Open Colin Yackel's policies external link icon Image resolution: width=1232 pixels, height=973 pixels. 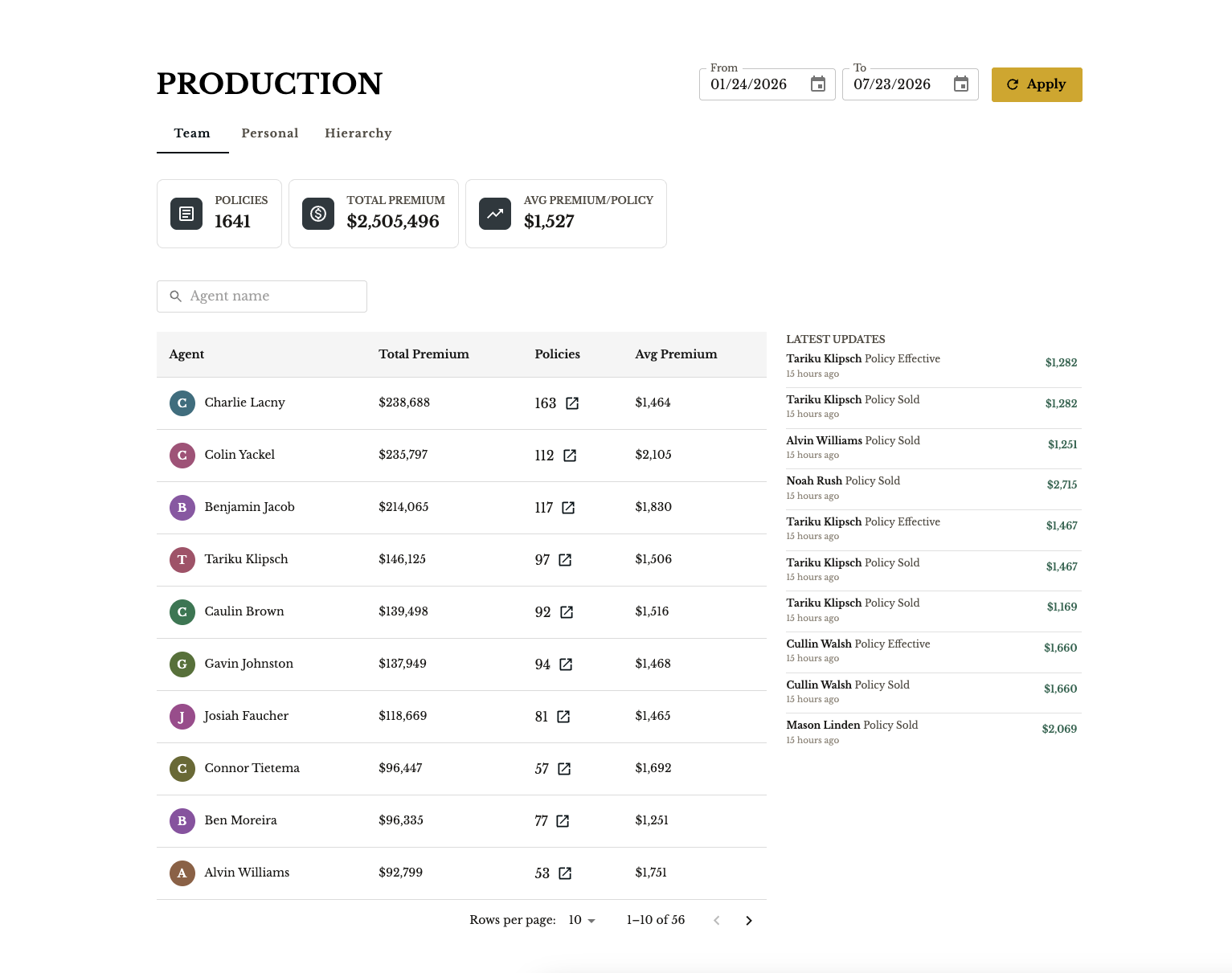570,456
